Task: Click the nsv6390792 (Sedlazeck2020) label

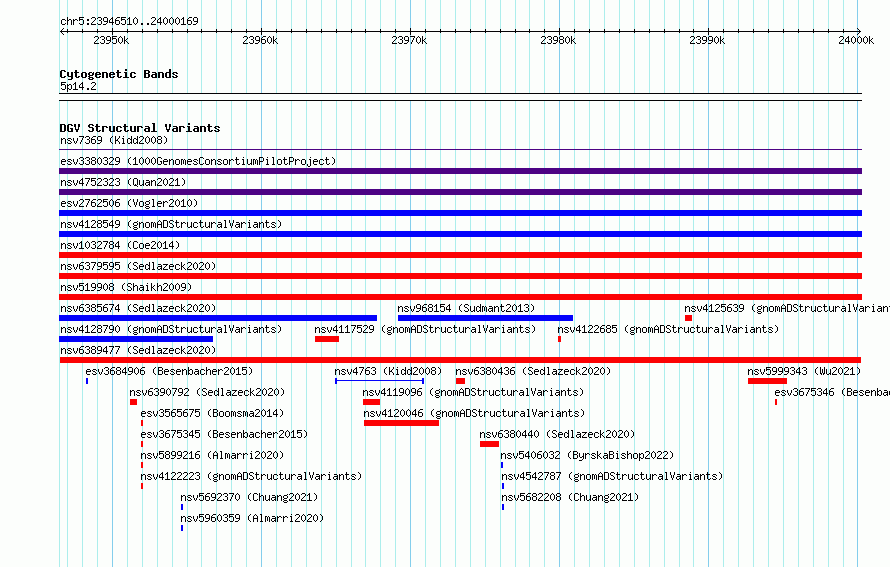Action: 207,392
